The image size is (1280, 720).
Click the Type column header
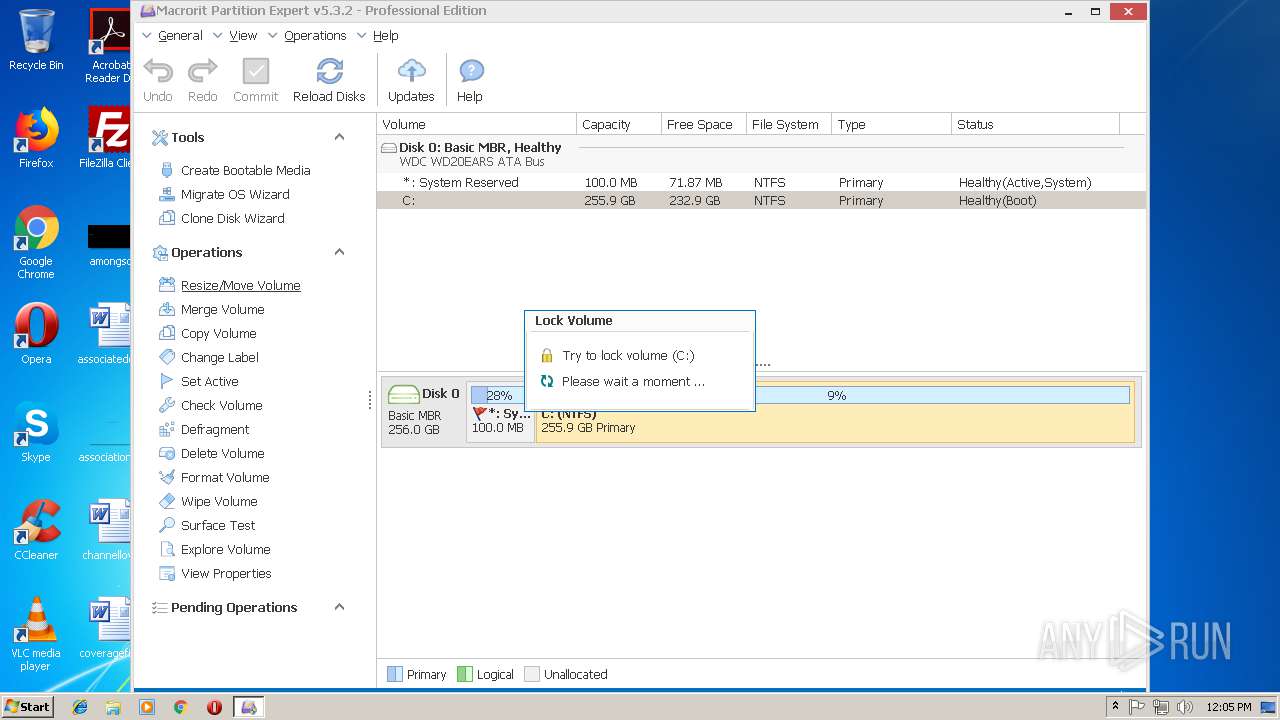892,124
